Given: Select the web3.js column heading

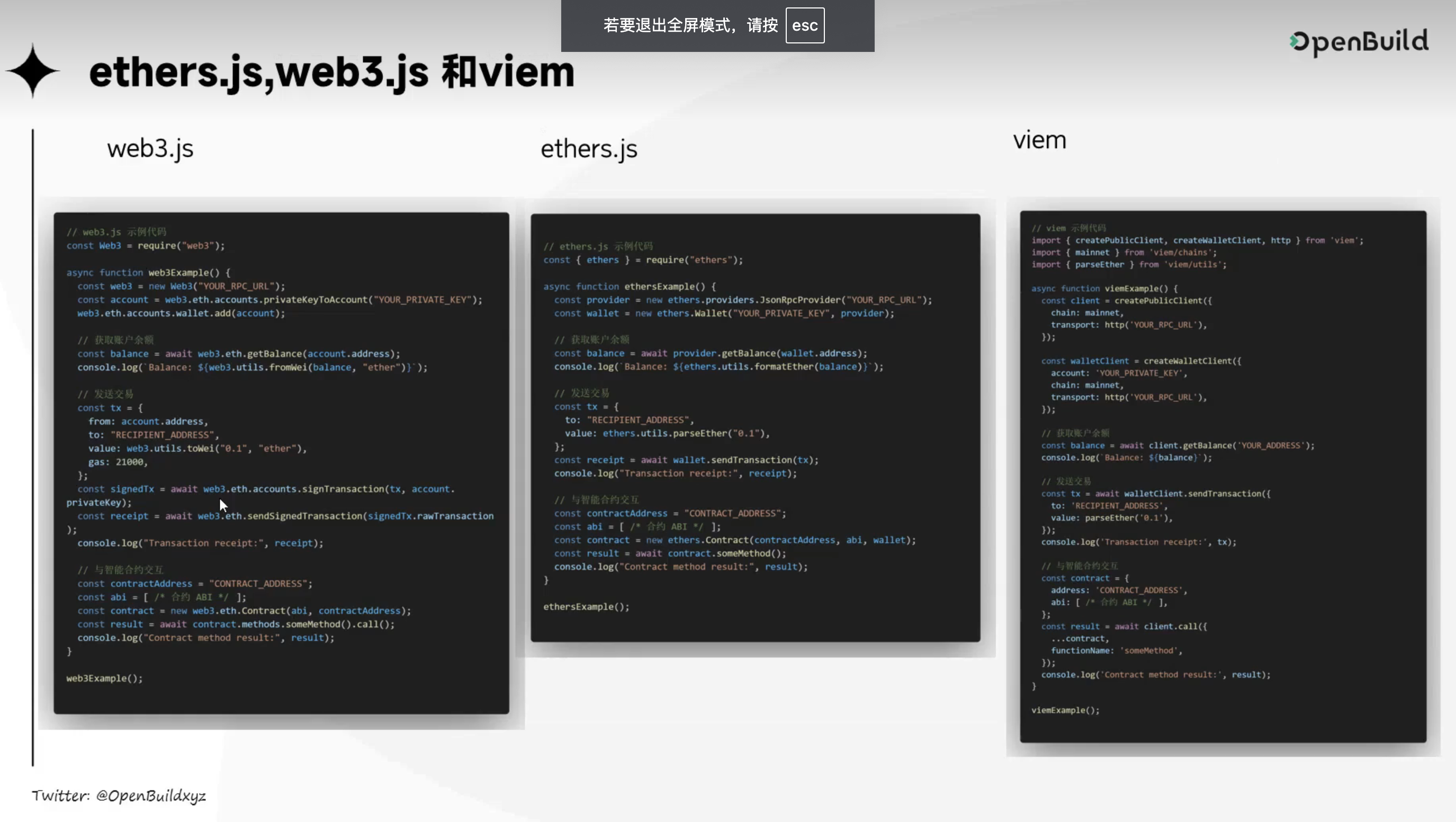Looking at the screenshot, I should [150, 149].
